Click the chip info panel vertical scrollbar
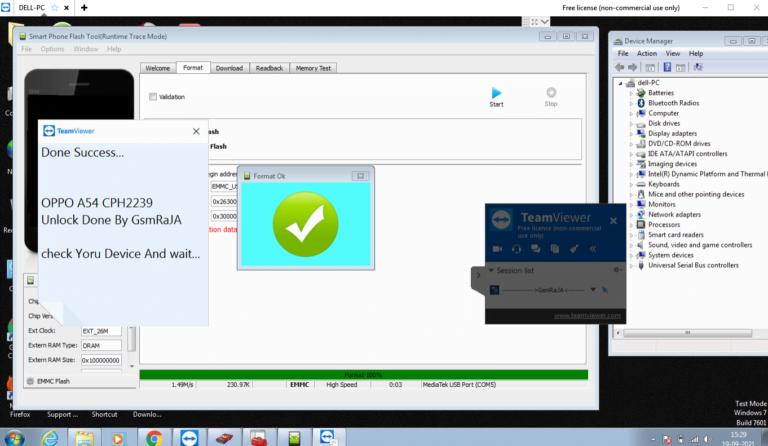The height and width of the screenshot is (446, 768). (131, 345)
